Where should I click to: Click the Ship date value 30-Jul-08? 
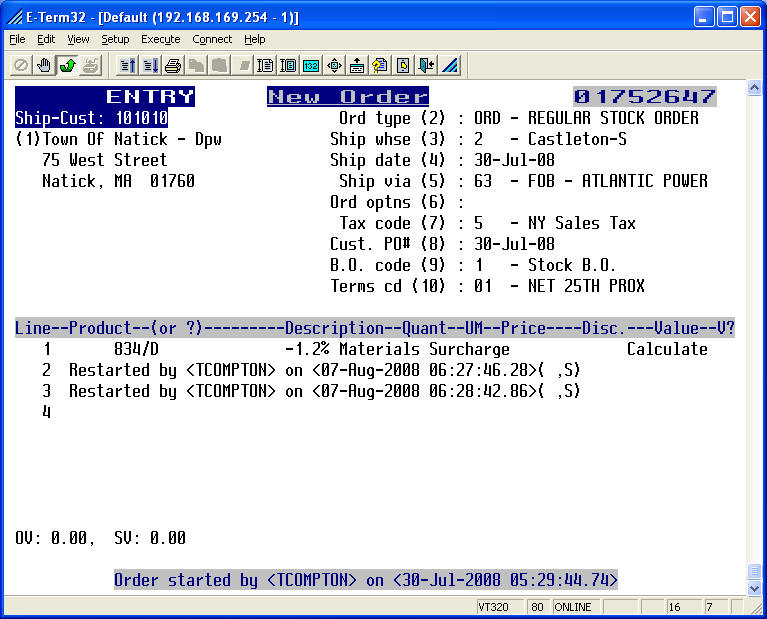point(514,160)
